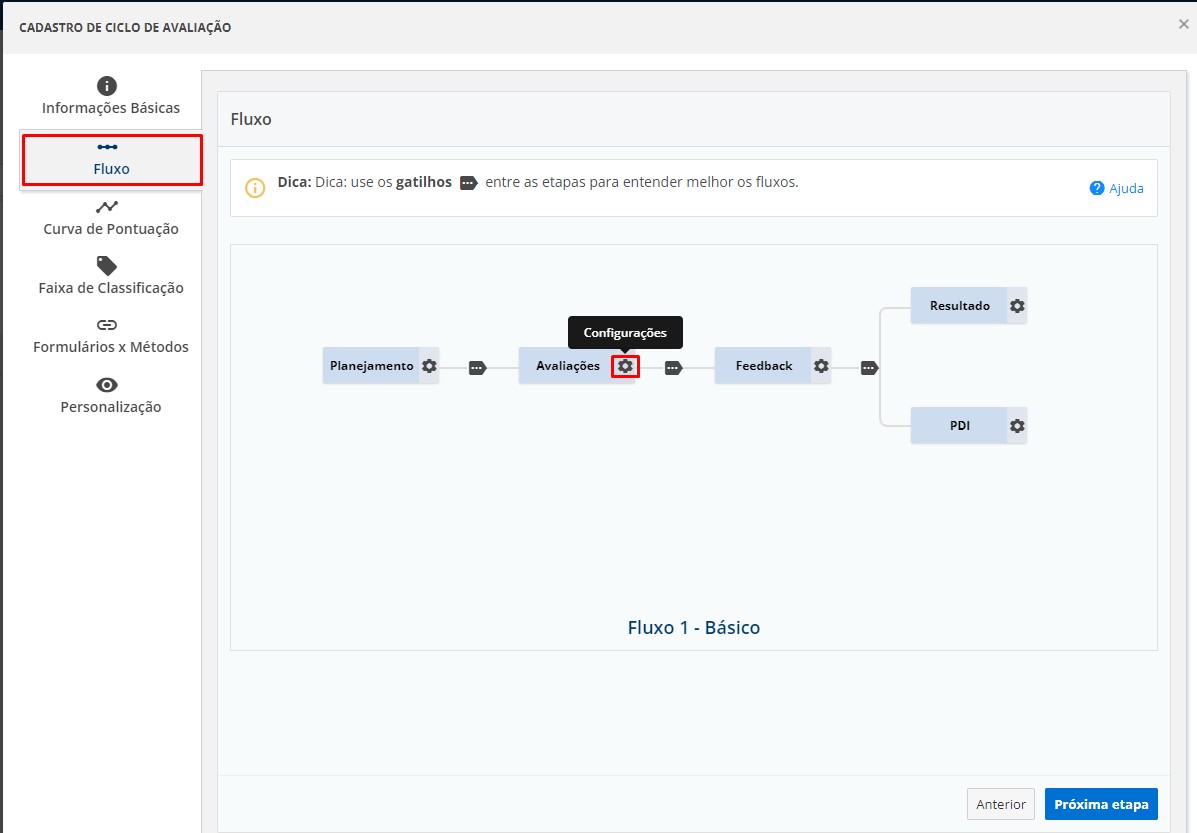Viewport: 1197px width, 833px height.
Task: Open Curva de Pontuação section
Action: 111,218
